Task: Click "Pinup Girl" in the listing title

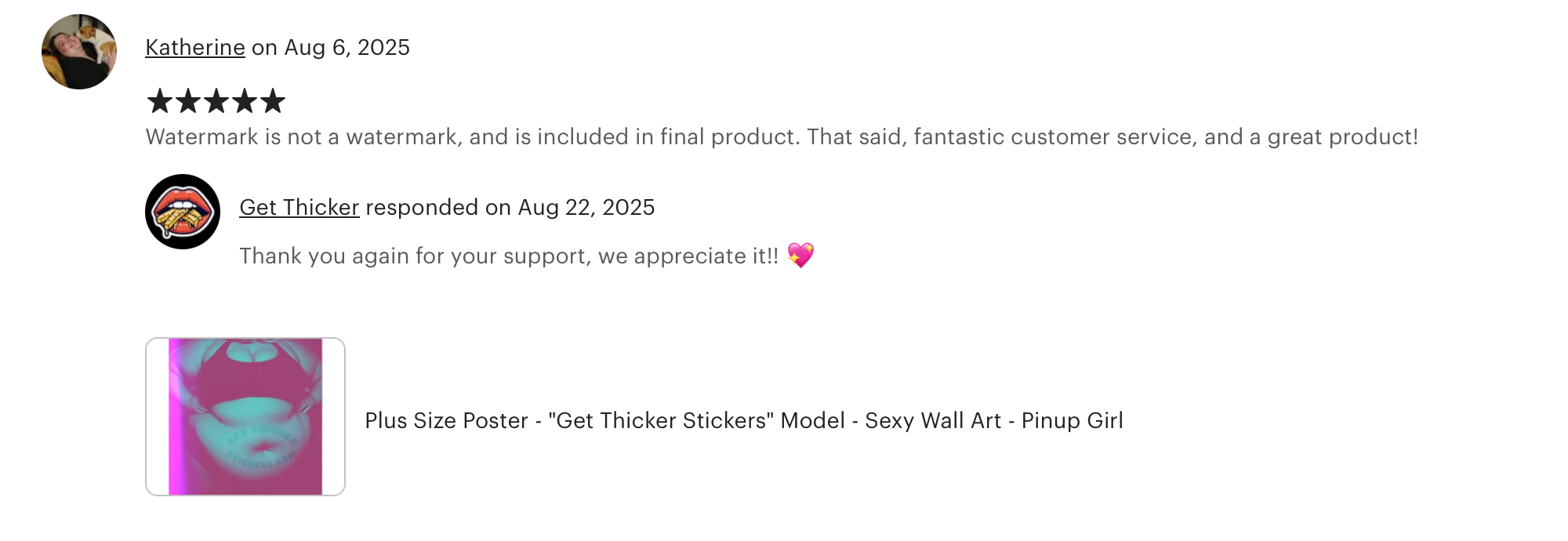Action: [x=1072, y=421]
